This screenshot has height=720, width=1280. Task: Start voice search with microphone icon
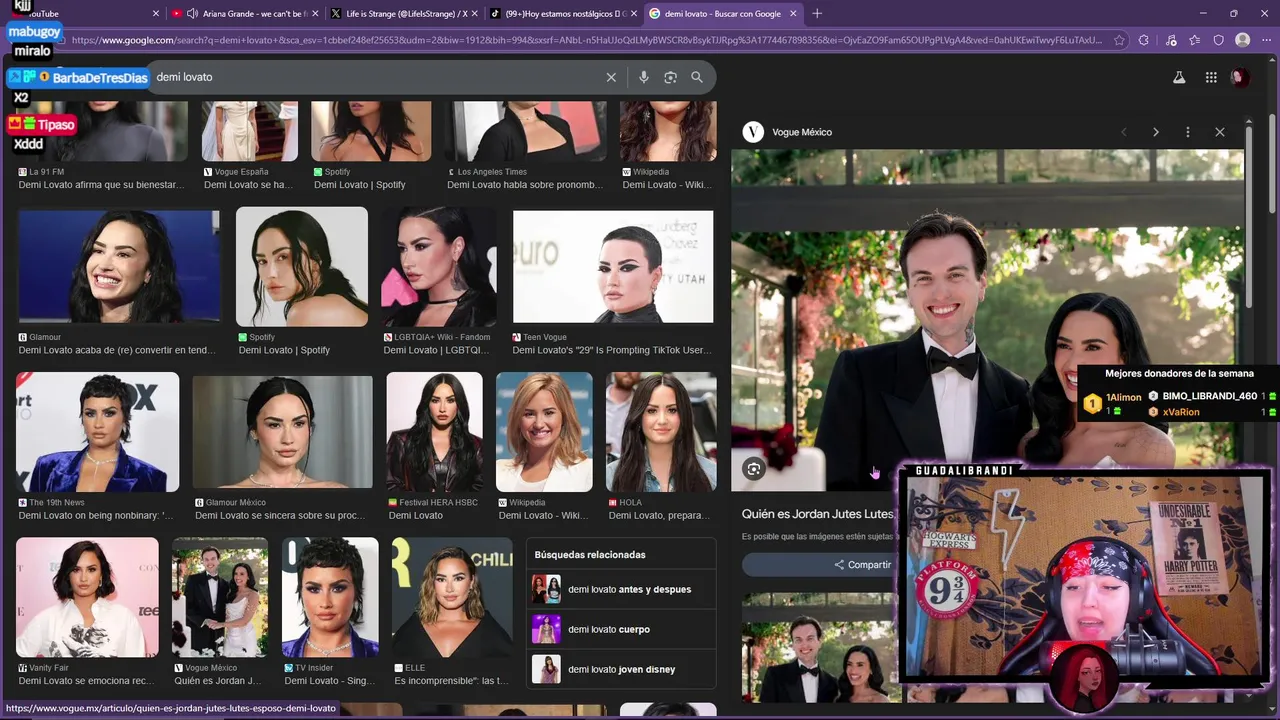(x=643, y=77)
